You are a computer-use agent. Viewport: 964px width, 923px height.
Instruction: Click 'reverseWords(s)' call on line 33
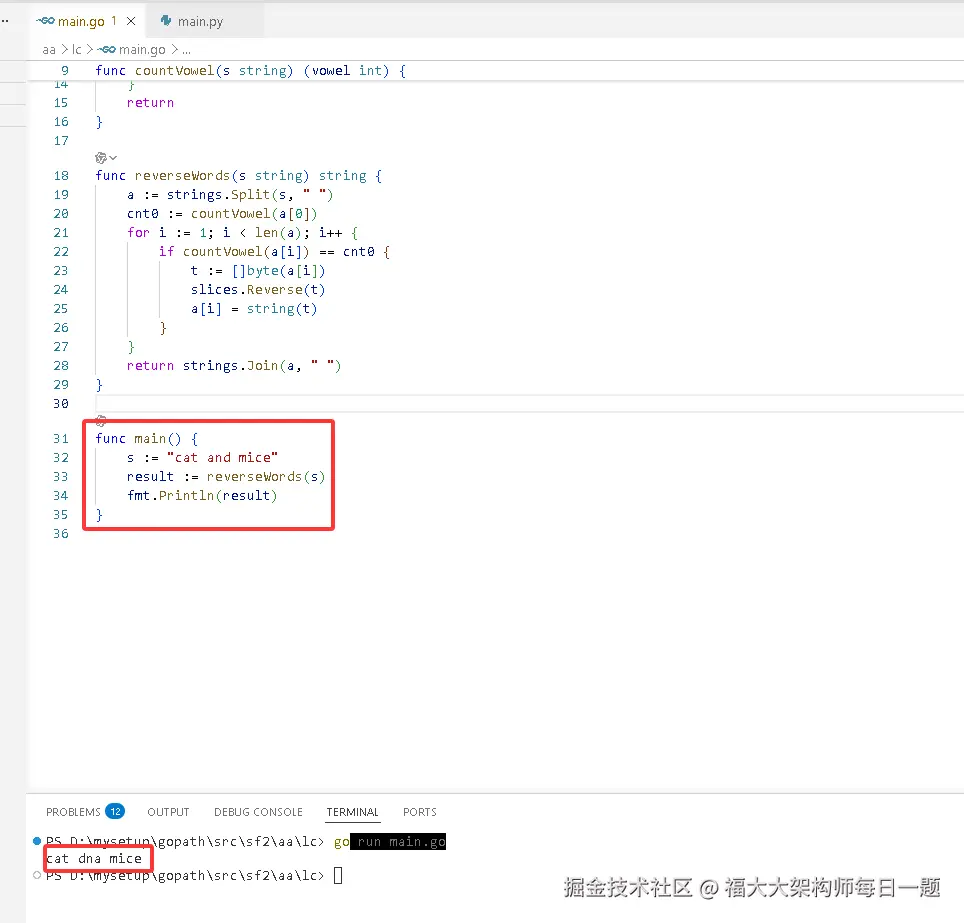point(266,476)
